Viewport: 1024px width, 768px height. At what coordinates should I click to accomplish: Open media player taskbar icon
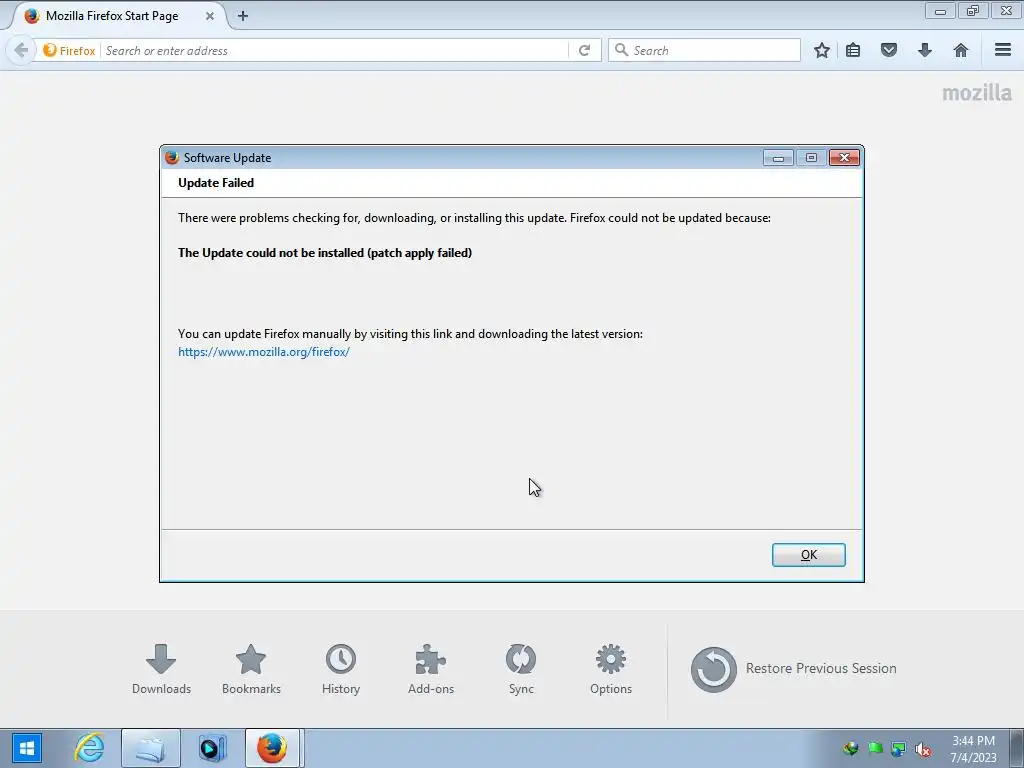click(x=212, y=748)
